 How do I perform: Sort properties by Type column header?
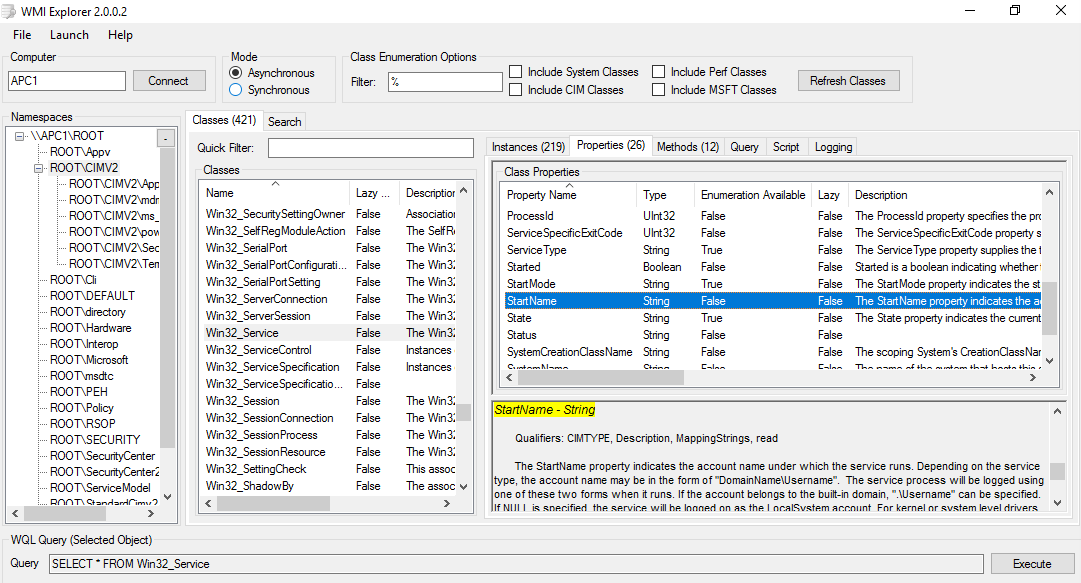tap(666, 195)
